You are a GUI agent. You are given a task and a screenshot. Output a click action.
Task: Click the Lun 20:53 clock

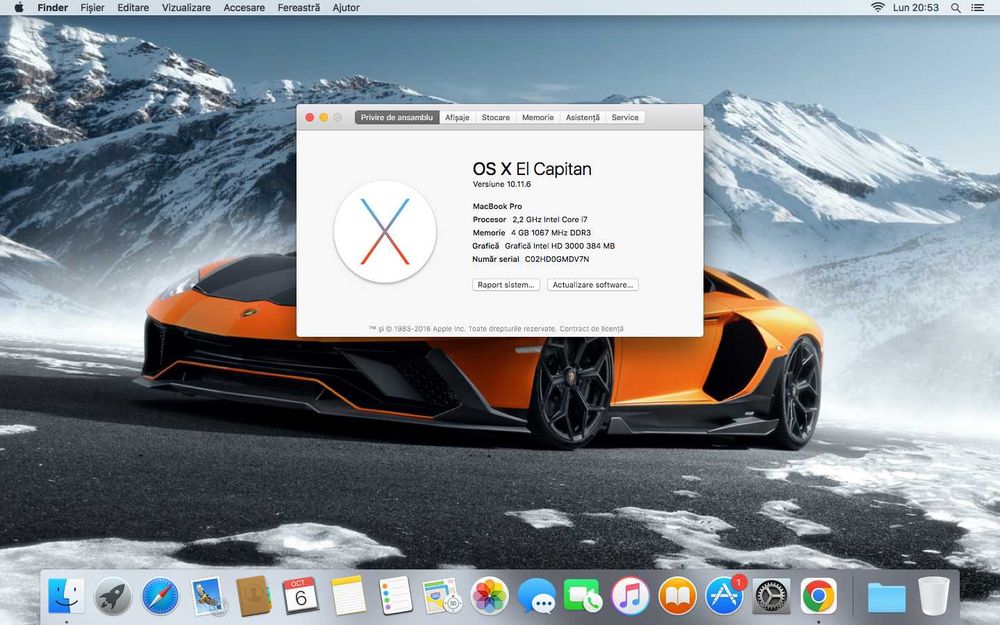(916, 8)
